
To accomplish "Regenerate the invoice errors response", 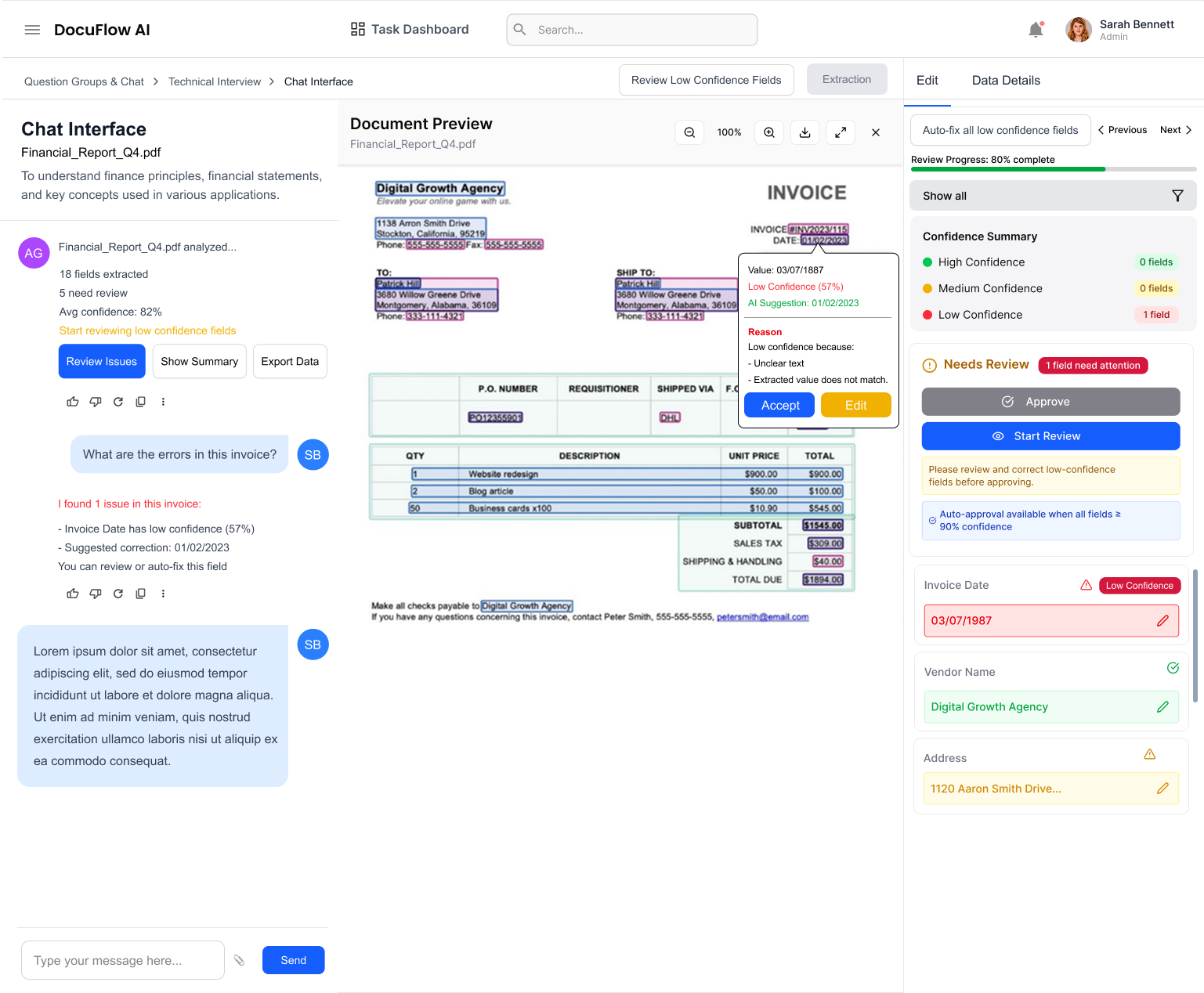I will point(118,594).
